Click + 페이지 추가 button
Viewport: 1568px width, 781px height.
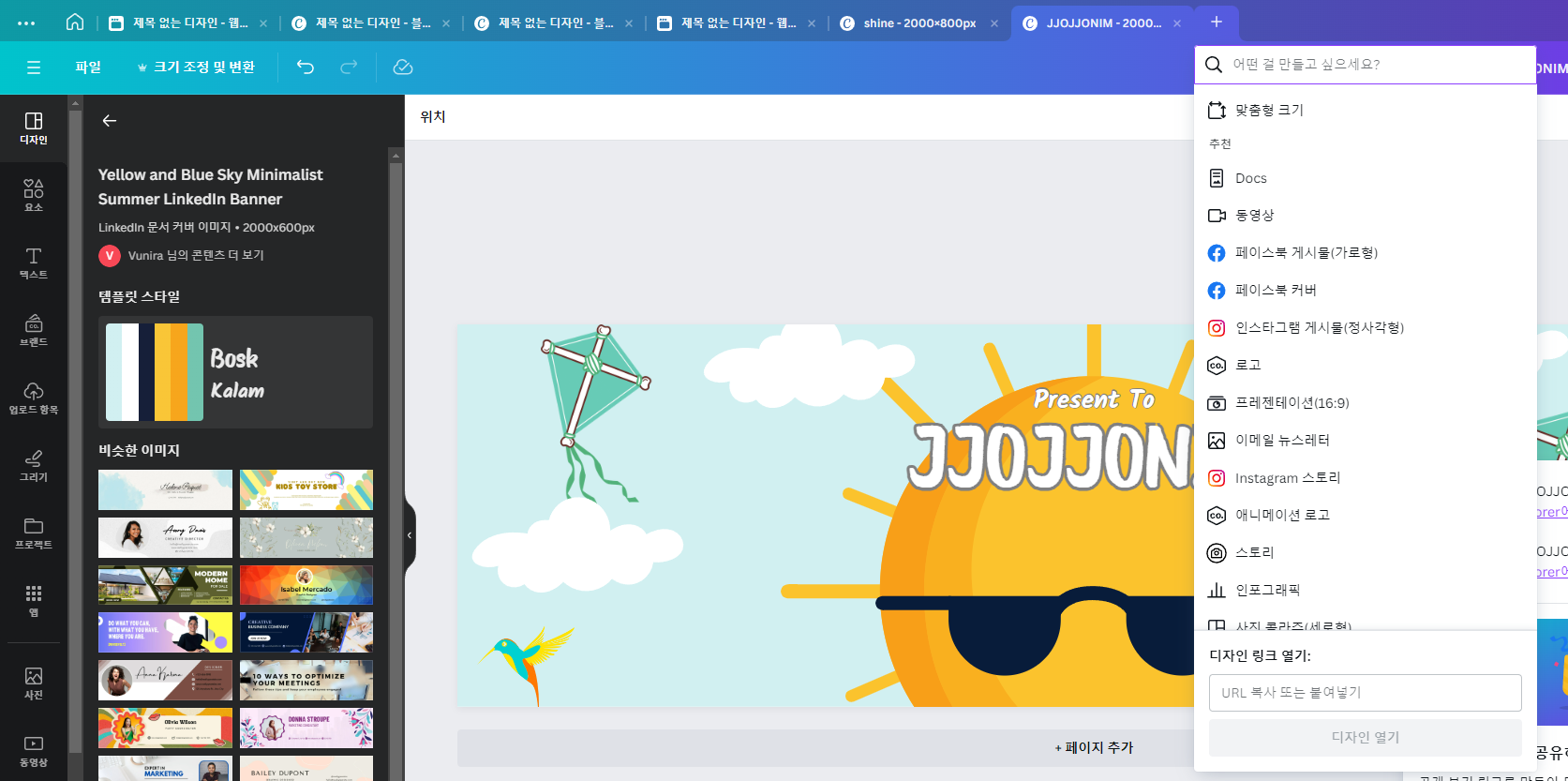(x=1094, y=747)
